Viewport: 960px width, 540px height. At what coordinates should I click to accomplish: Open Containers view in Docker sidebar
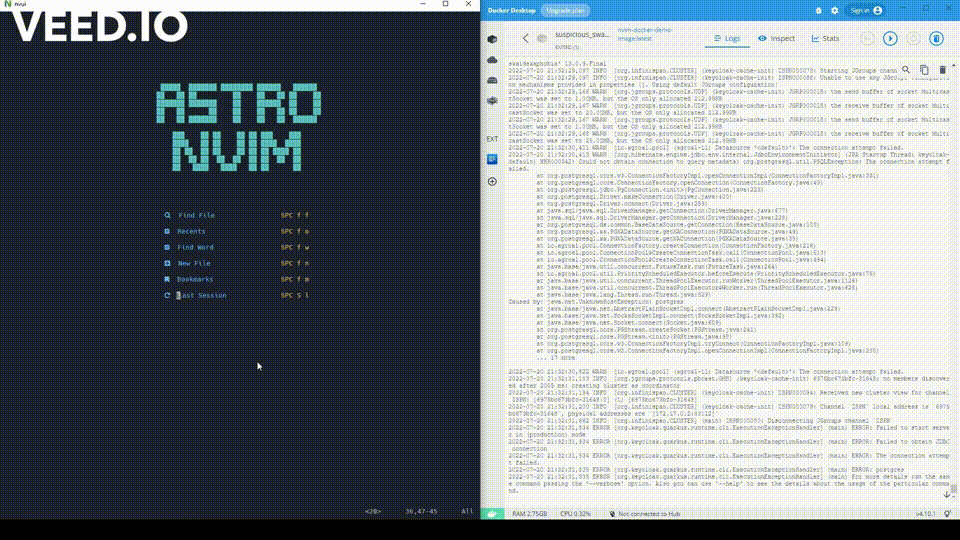pyautogui.click(x=492, y=39)
